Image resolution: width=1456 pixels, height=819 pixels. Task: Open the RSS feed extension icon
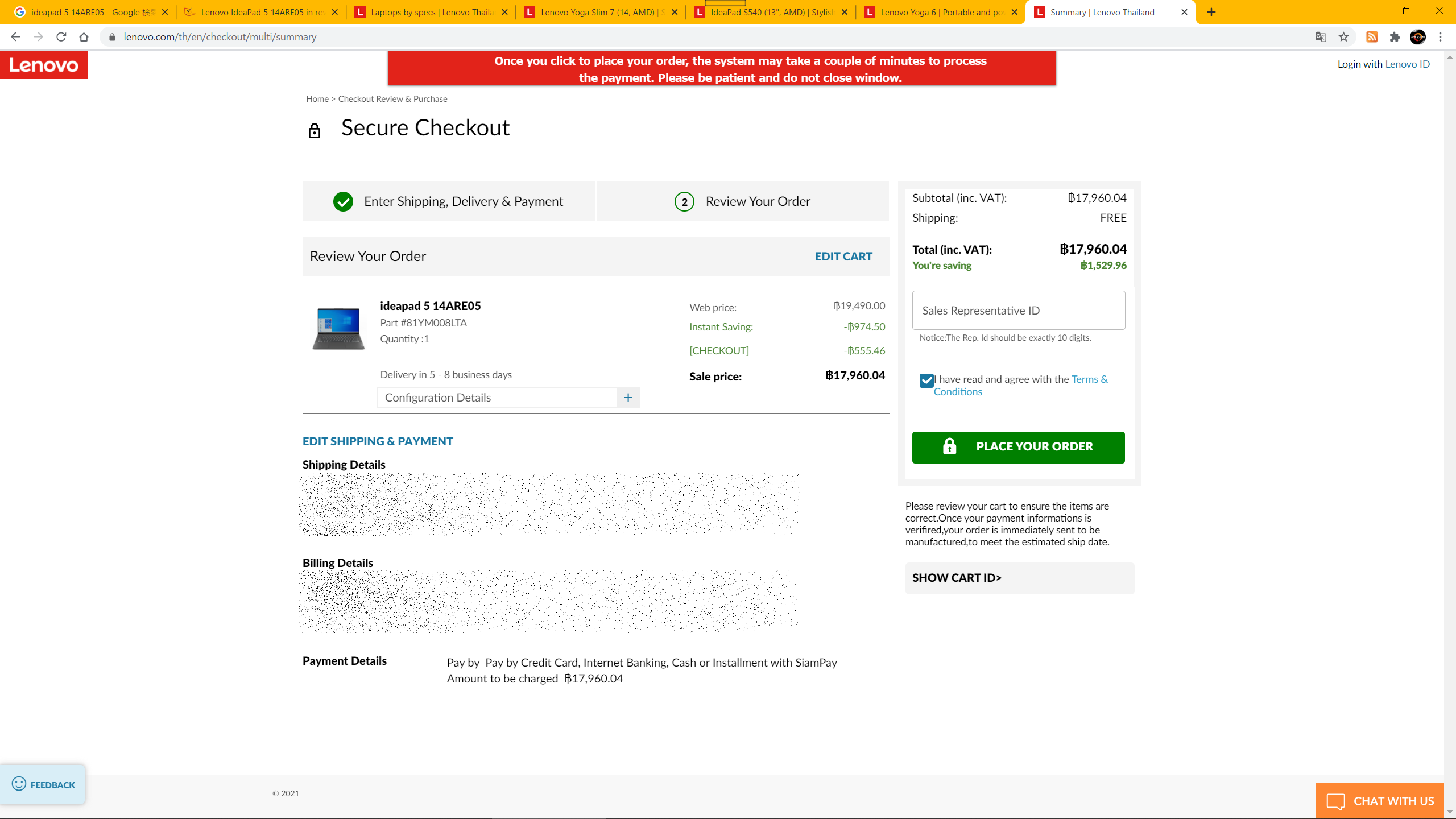point(1372,37)
